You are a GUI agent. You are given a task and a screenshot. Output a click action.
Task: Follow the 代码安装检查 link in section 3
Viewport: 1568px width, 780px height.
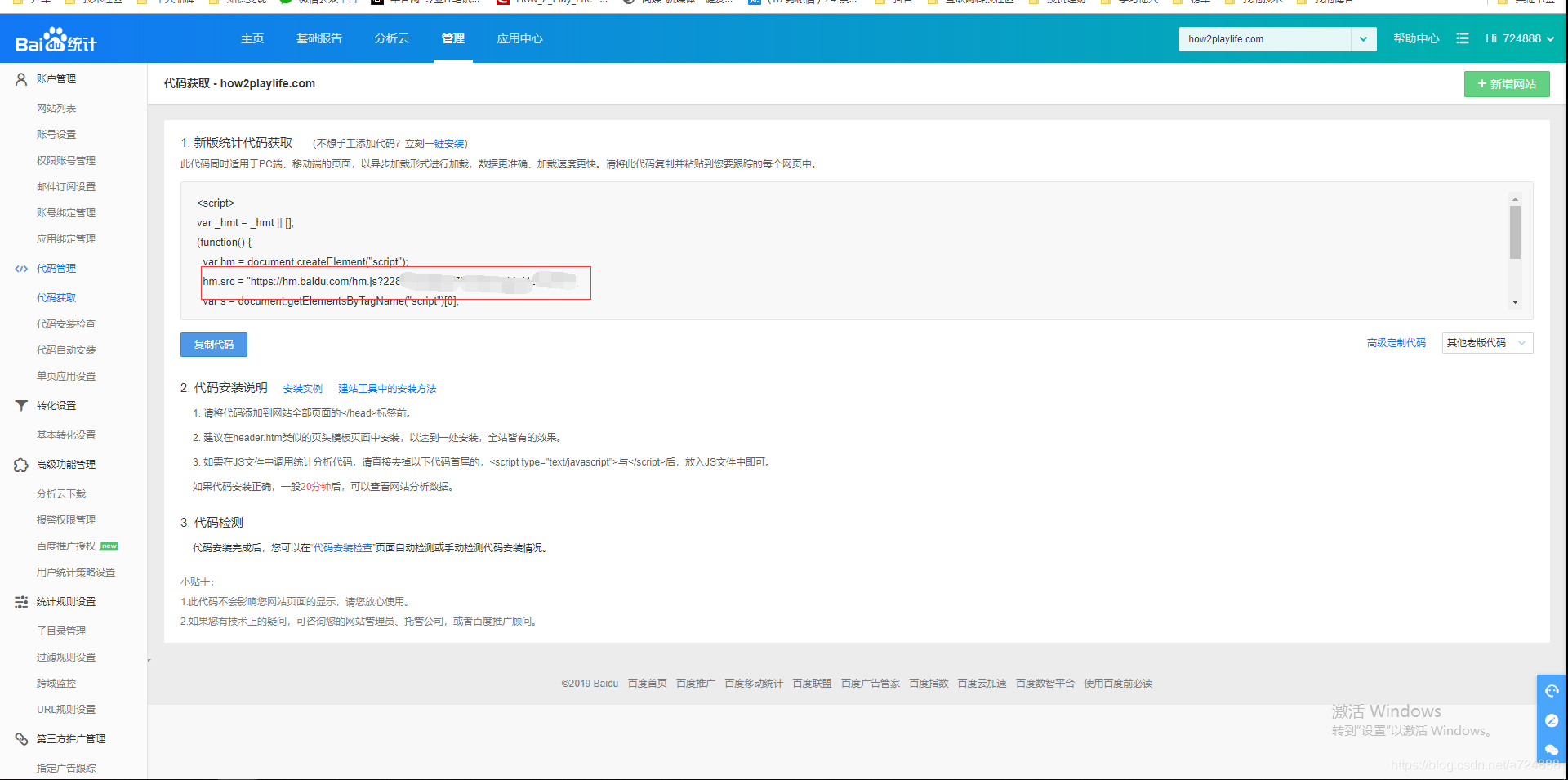[x=344, y=548]
